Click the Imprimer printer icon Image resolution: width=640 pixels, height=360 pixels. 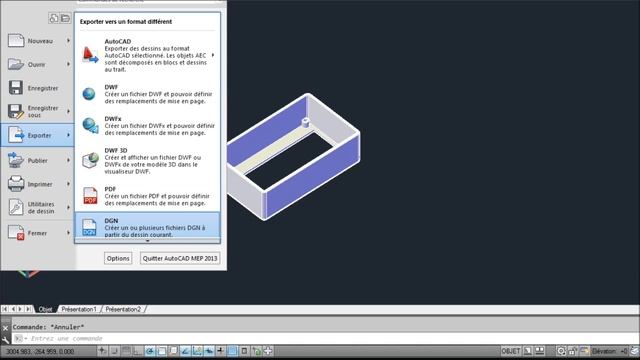click(x=16, y=184)
